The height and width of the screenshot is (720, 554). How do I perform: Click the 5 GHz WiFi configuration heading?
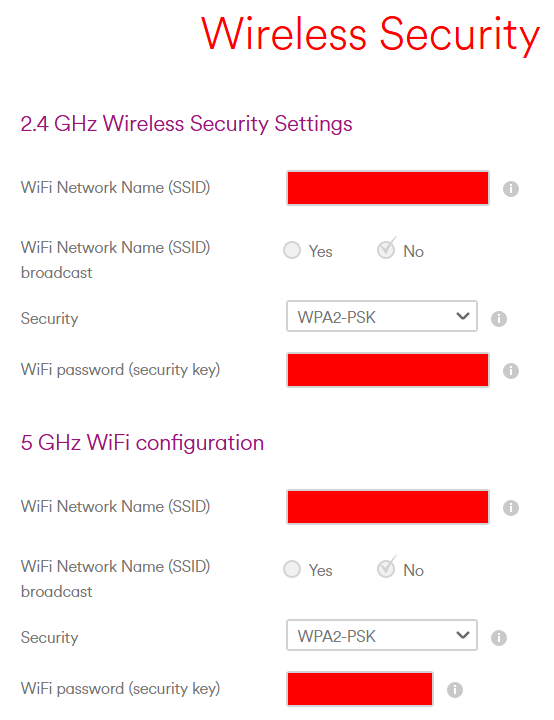142,443
